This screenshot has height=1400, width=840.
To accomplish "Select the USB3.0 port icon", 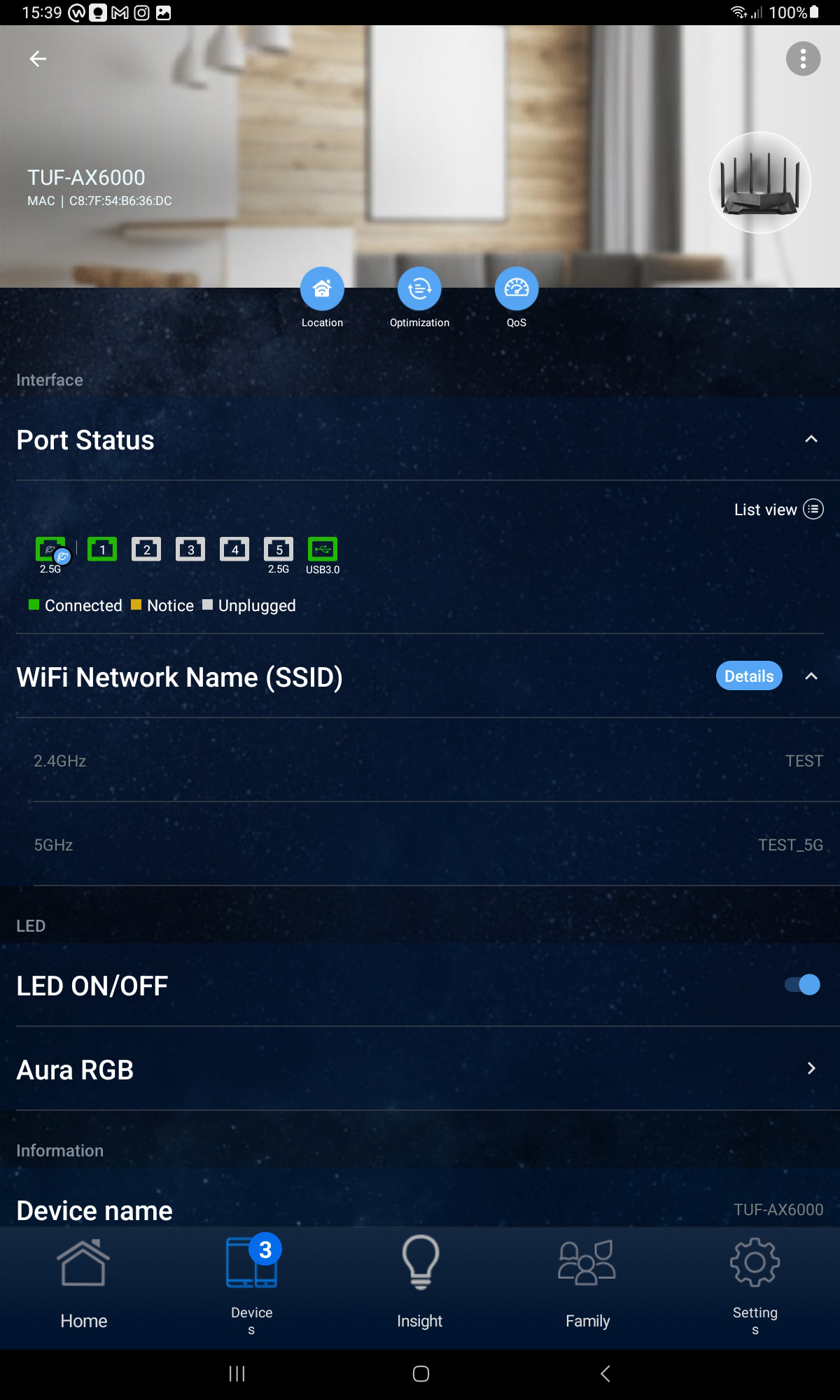I will [x=323, y=549].
